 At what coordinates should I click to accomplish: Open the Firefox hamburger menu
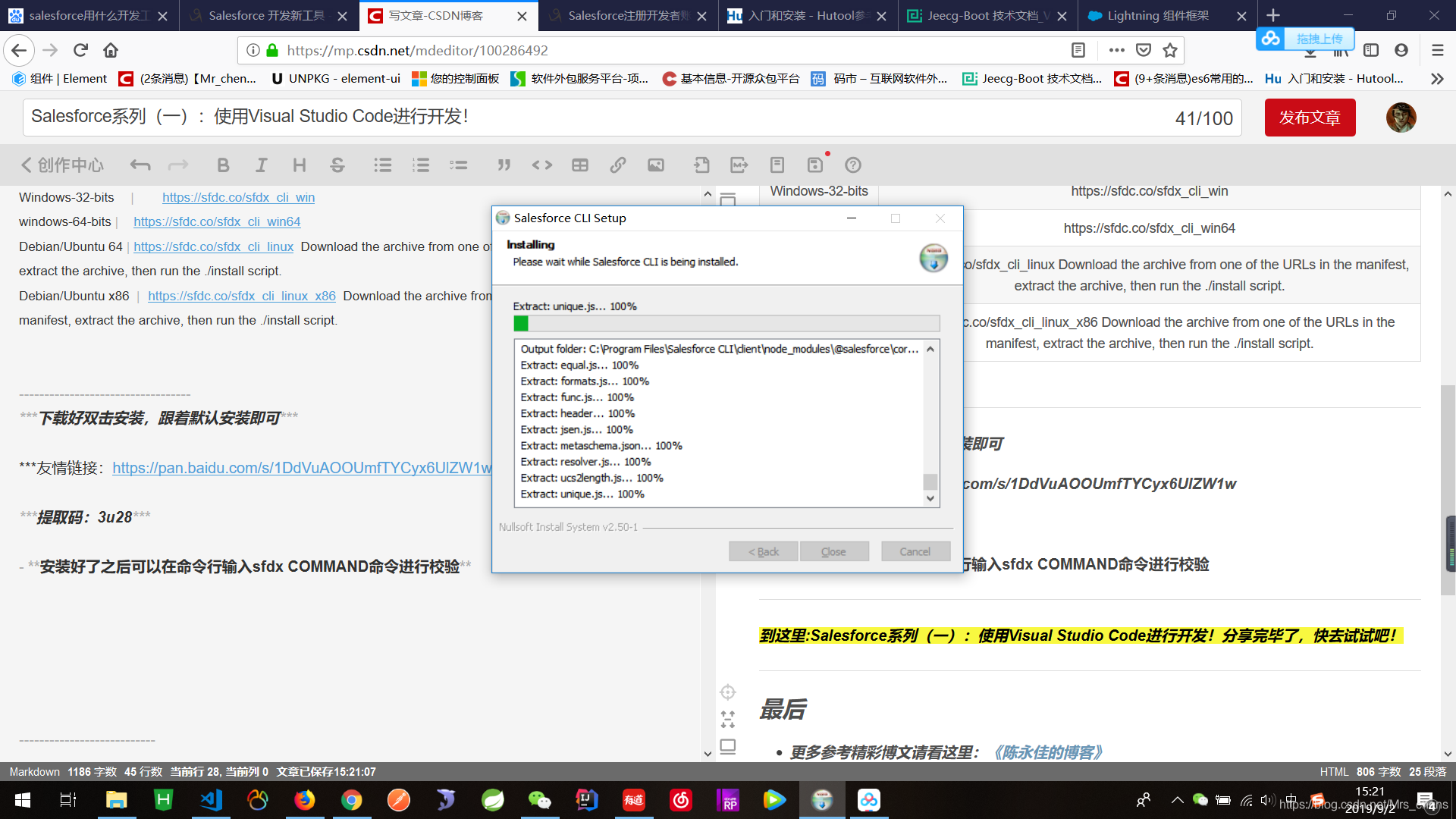(x=1437, y=50)
